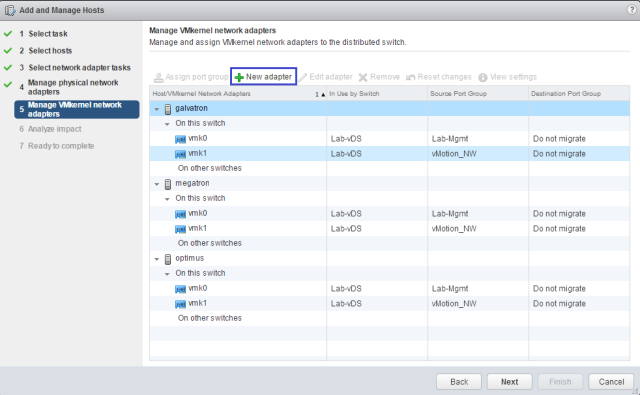Select On other switches under megatron
The height and width of the screenshot is (395, 640).
tap(209, 243)
